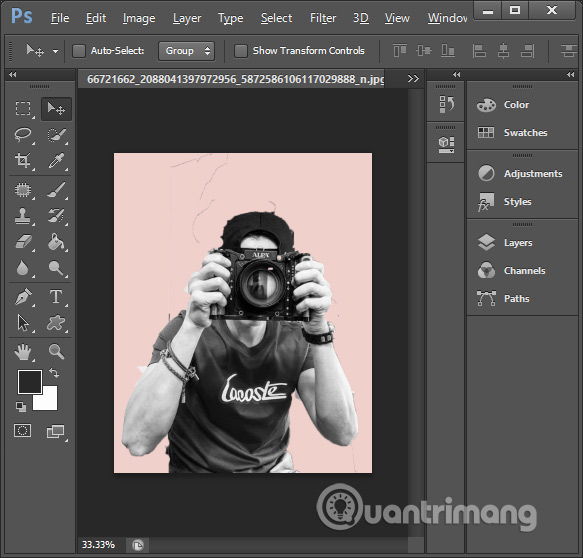
Task: Click the 33.33% zoom level field
Action: (x=98, y=545)
